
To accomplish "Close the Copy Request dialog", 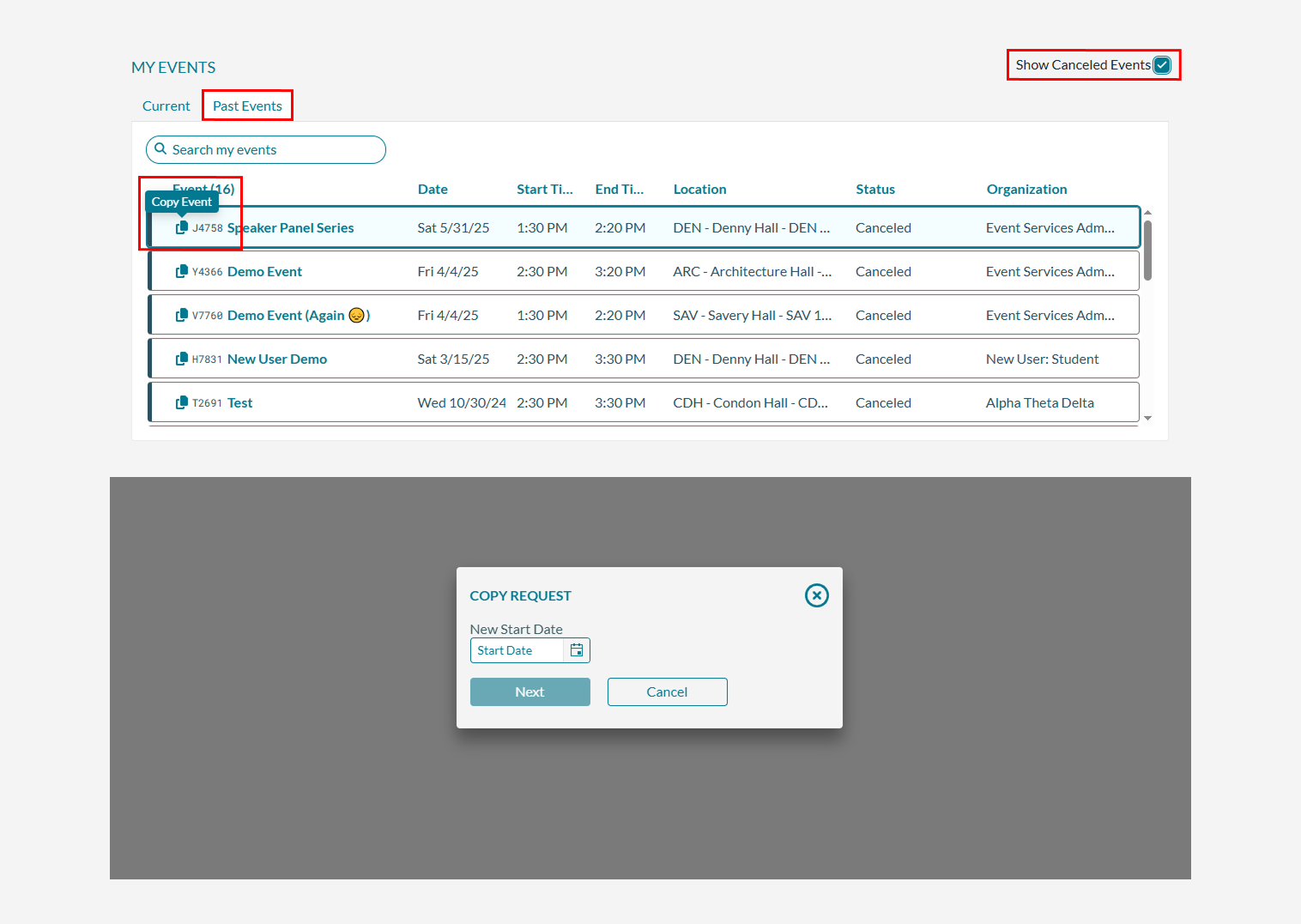I will click(x=817, y=595).
